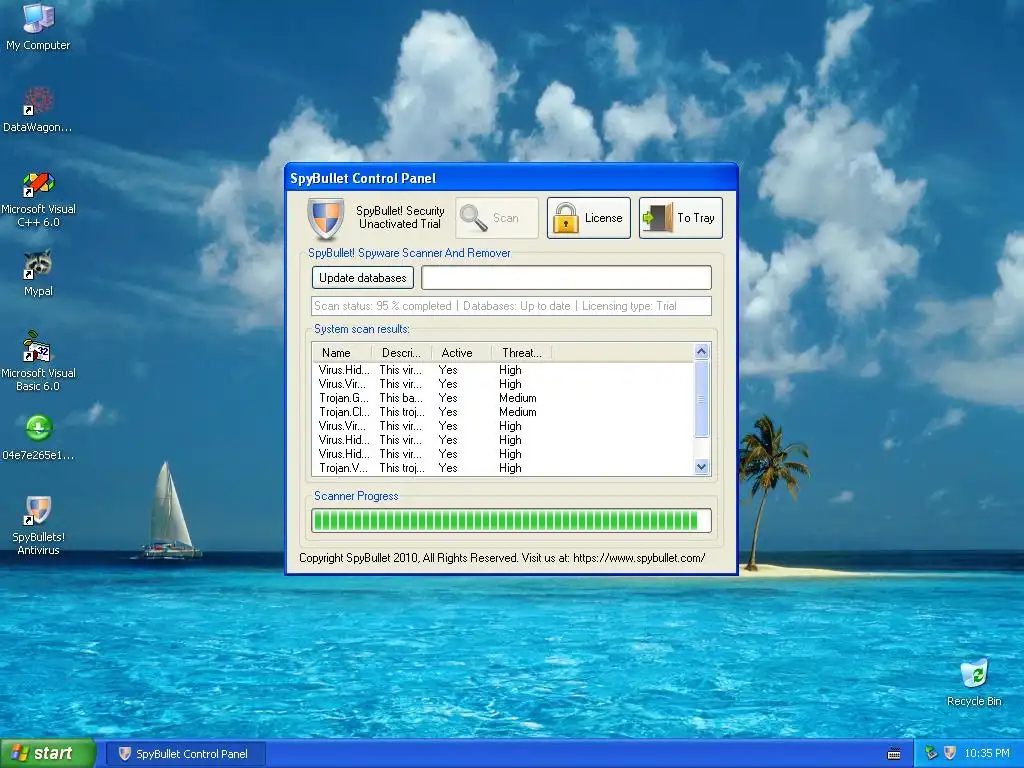This screenshot has height=768, width=1024.
Task: Select the Recycle Bin icon
Action: (974, 682)
